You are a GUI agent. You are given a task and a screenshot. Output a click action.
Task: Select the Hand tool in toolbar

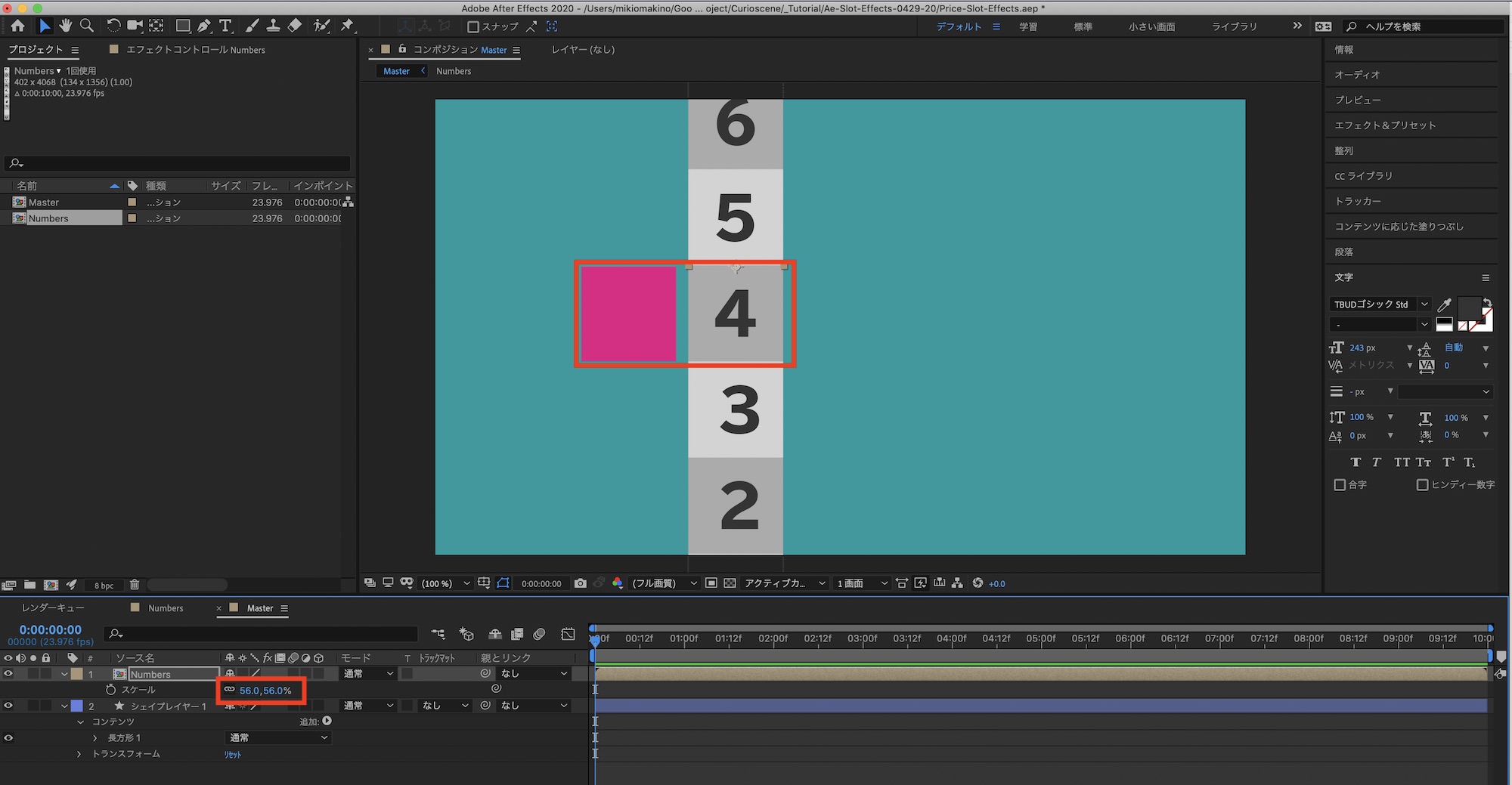click(66, 26)
